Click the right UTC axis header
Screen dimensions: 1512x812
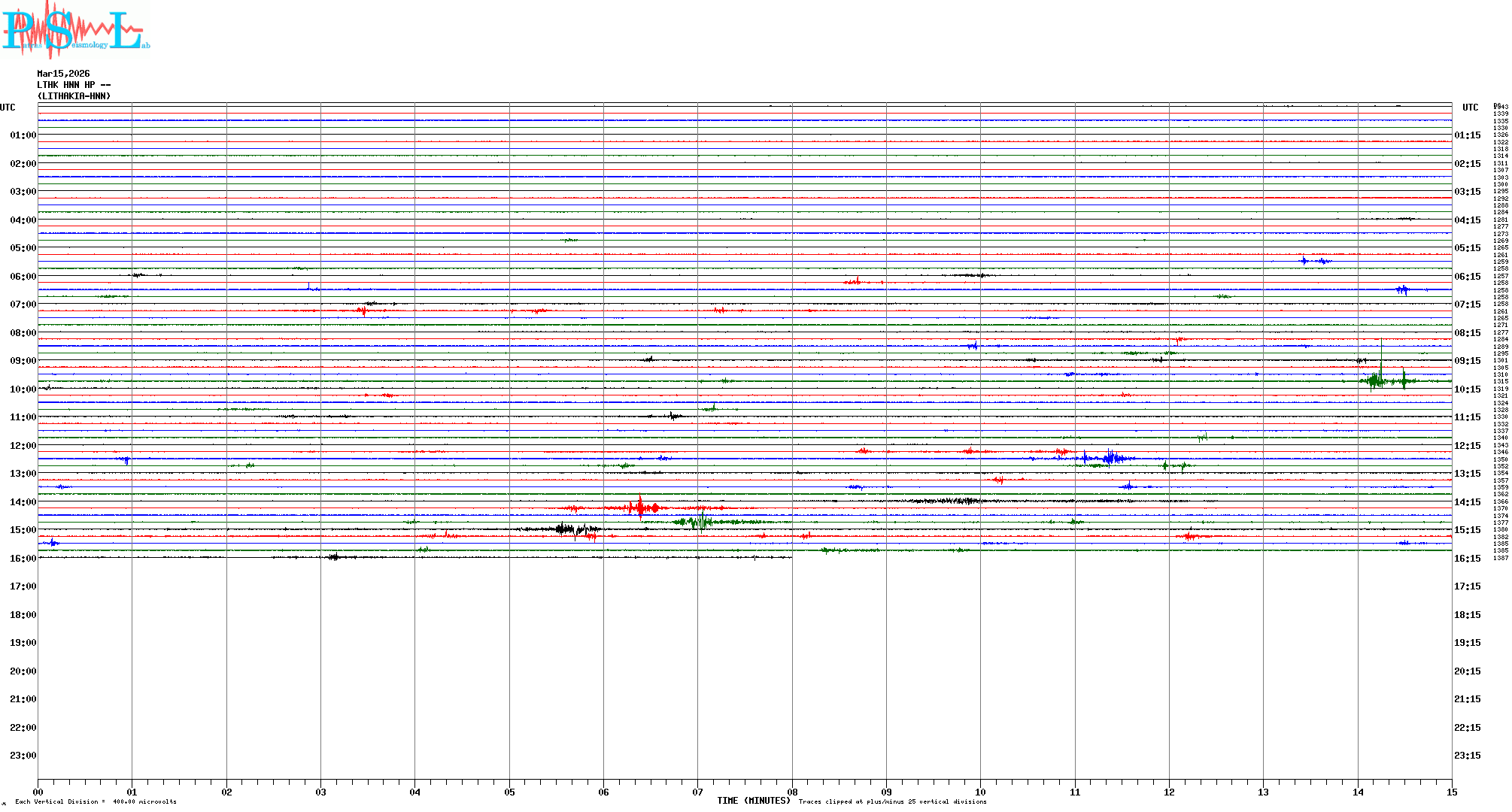point(1470,108)
